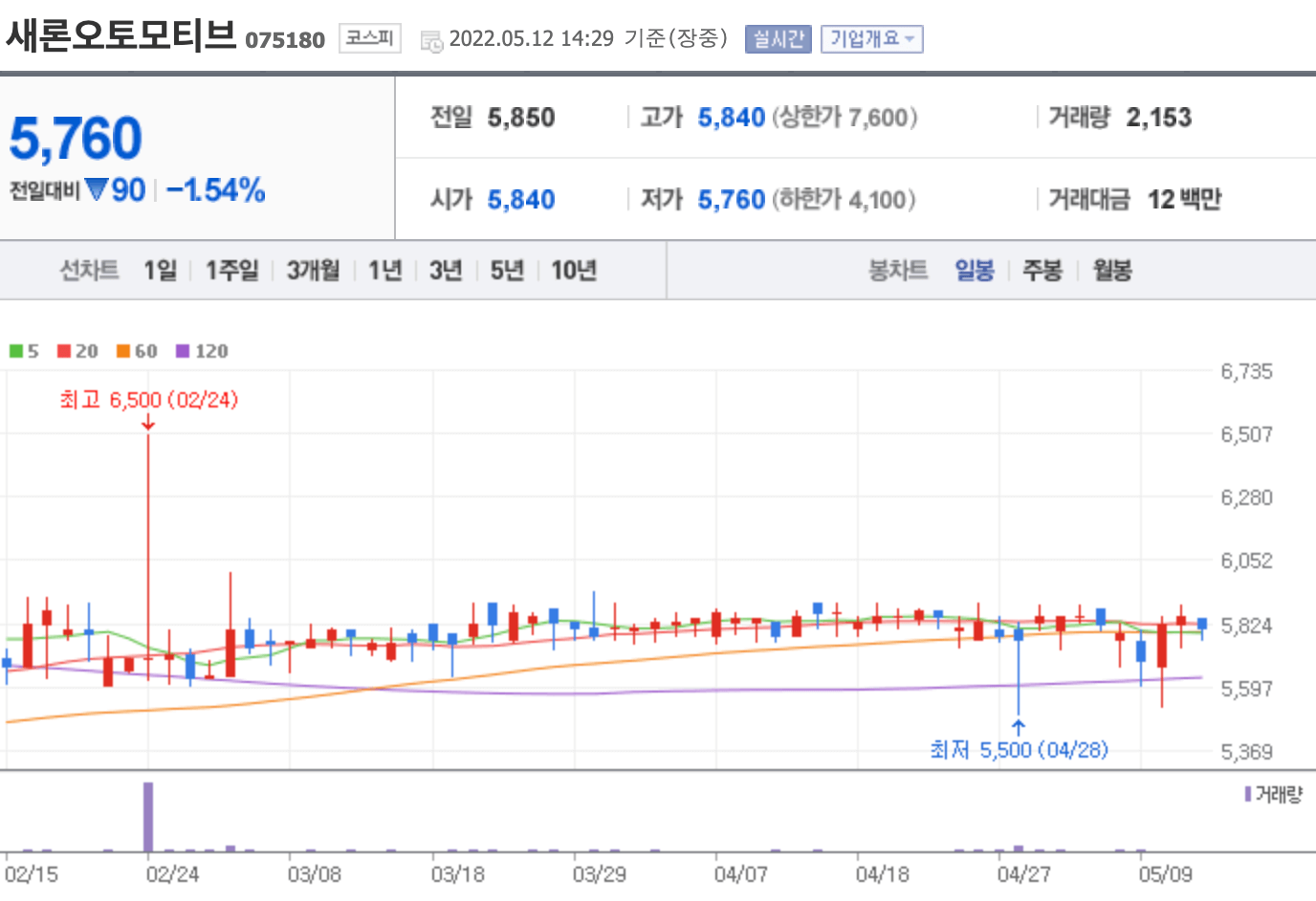Click the calendar clock icon beside date

pos(431,41)
